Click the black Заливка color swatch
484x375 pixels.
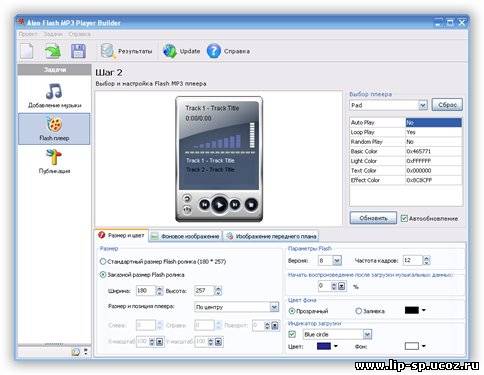411,310
